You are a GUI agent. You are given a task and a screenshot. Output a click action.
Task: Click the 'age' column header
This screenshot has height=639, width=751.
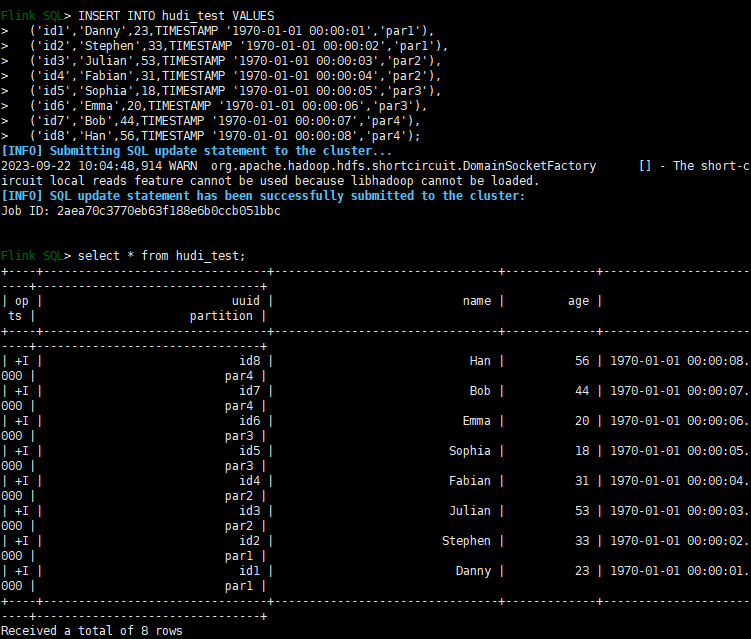[x=578, y=301]
